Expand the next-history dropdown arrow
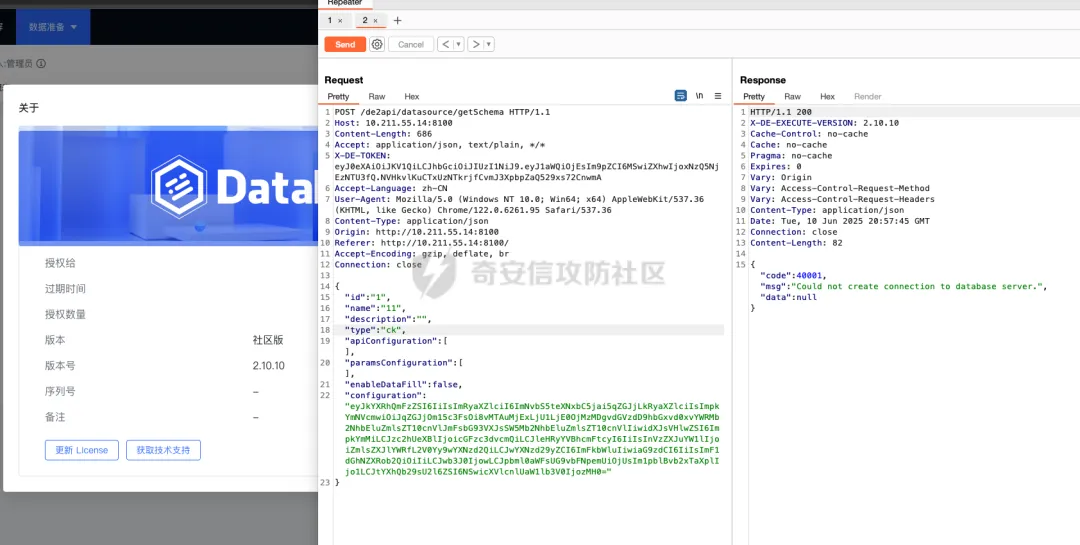This screenshot has height=545, width=1080. (x=489, y=44)
